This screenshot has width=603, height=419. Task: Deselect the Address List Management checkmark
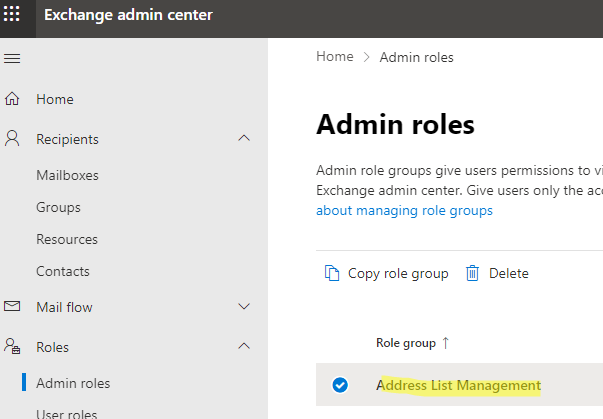[x=340, y=385]
